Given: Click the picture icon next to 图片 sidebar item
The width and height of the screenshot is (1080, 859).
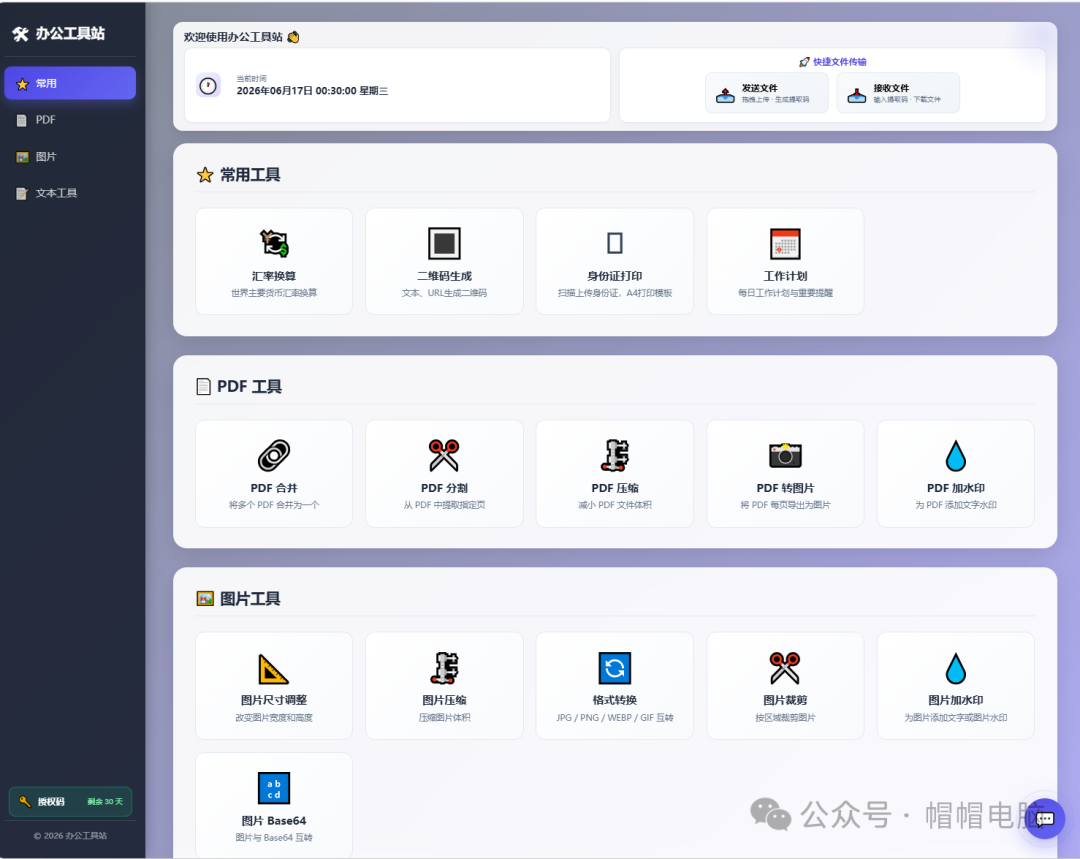Looking at the screenshot, I should pos(22,157).
